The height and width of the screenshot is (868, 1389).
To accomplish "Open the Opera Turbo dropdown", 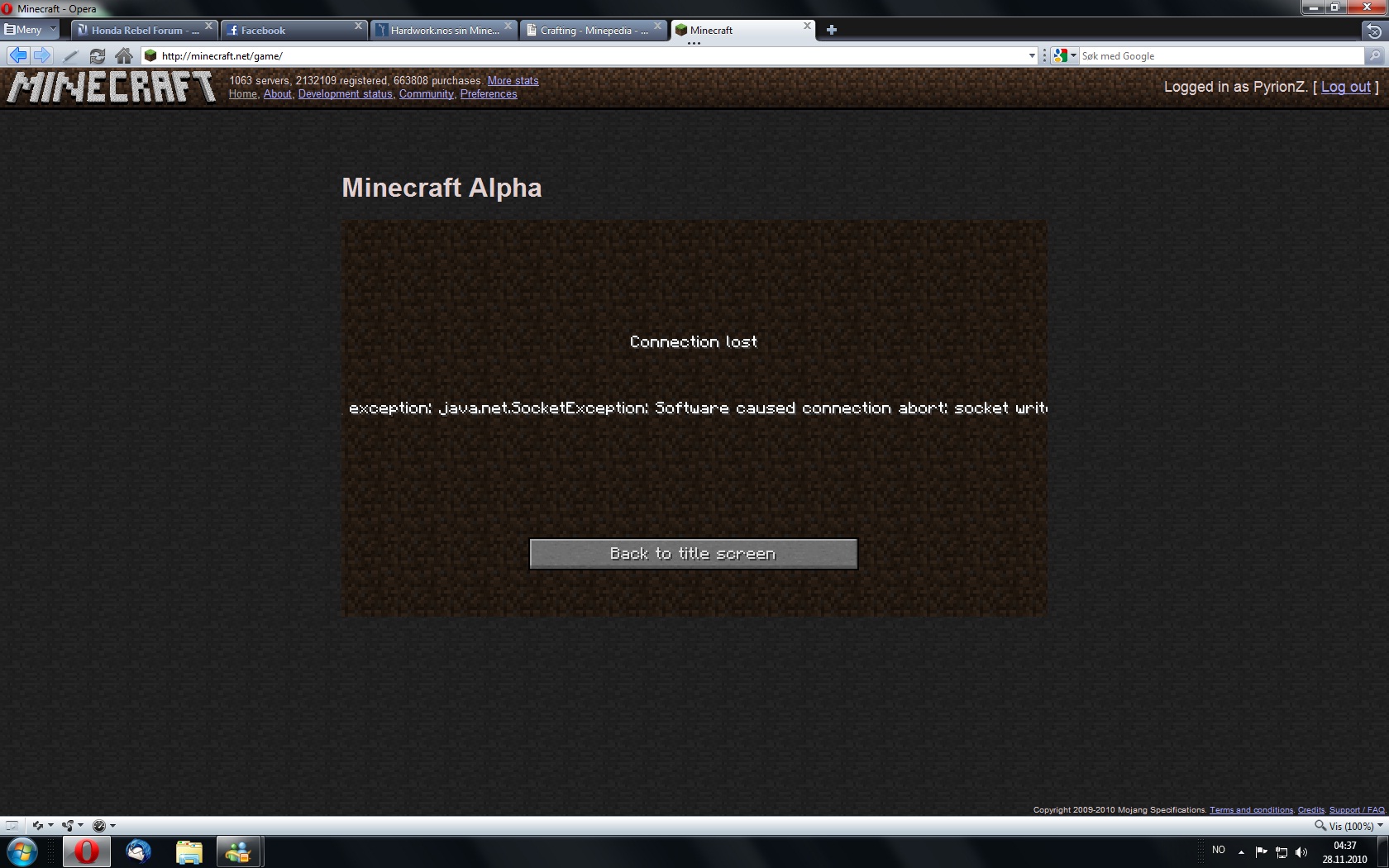I will 103,825.
